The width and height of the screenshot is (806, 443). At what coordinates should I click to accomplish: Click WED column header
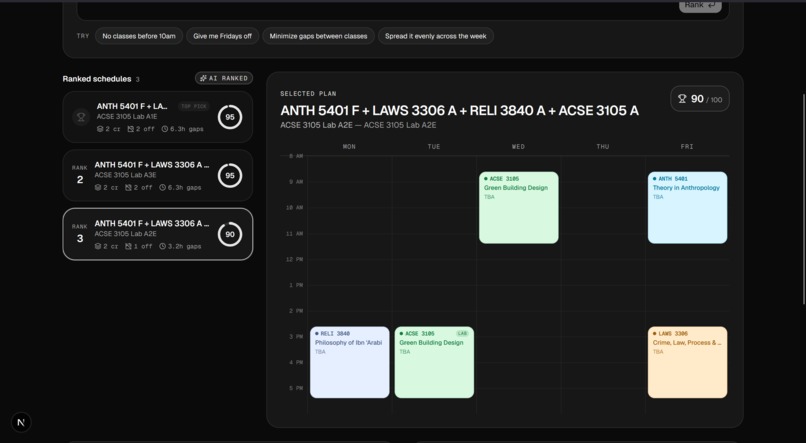point(518,146)
